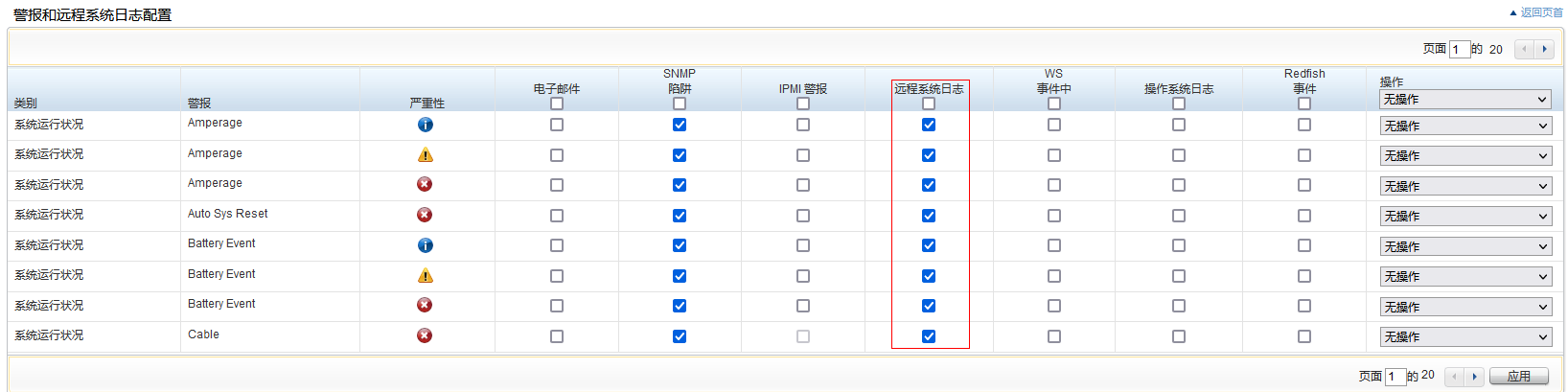Enable Redfish event for Cable row

(1304, 336)
